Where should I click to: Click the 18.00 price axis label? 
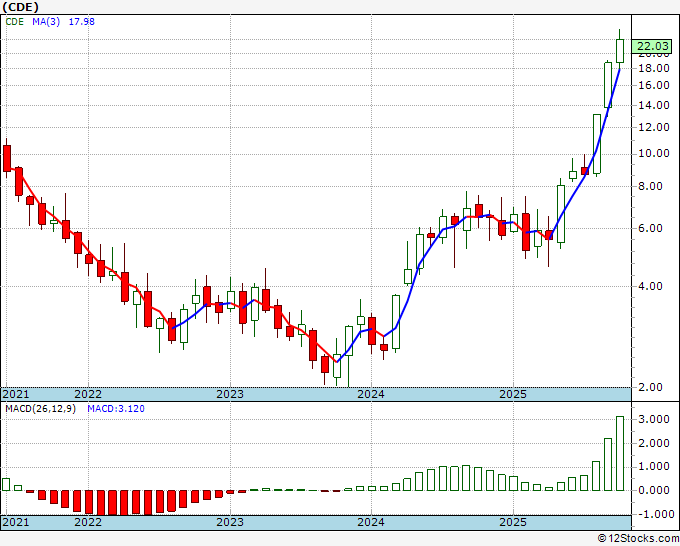coord(654,69)
